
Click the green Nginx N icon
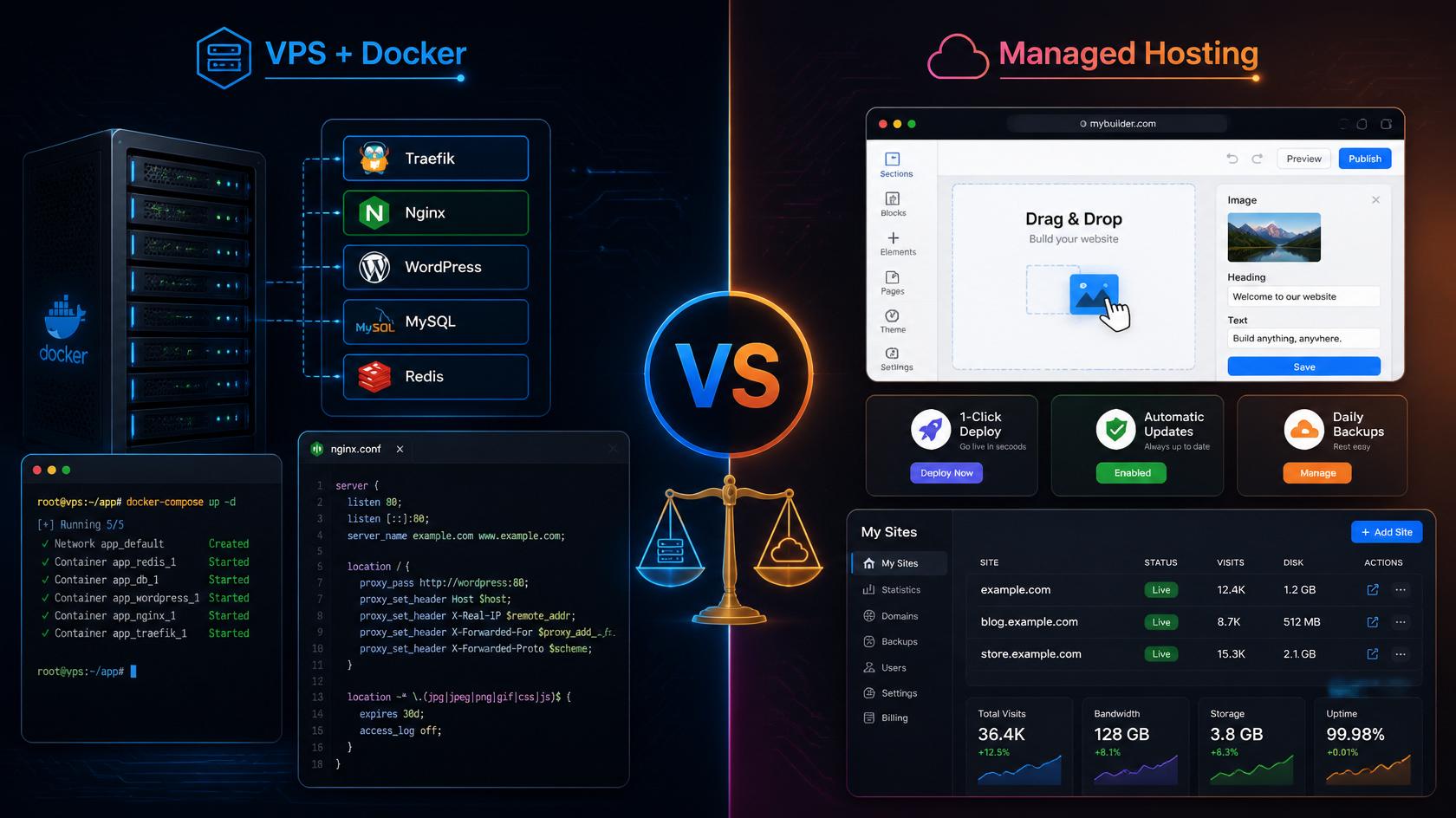click(374, 212)
